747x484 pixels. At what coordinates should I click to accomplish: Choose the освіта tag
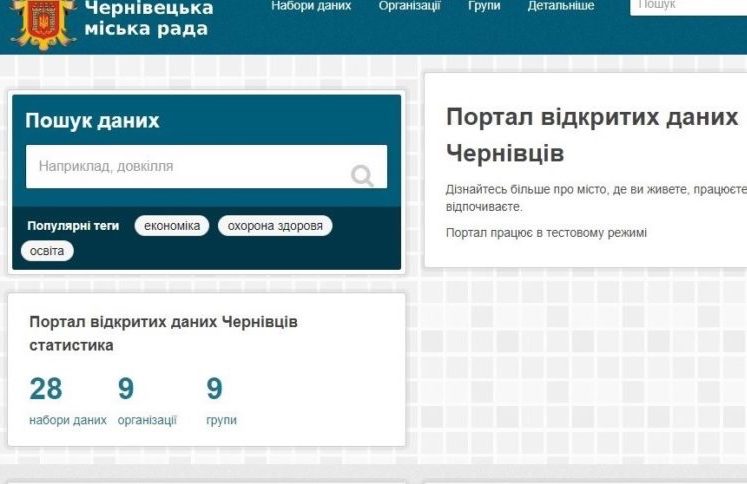(46, 251)
